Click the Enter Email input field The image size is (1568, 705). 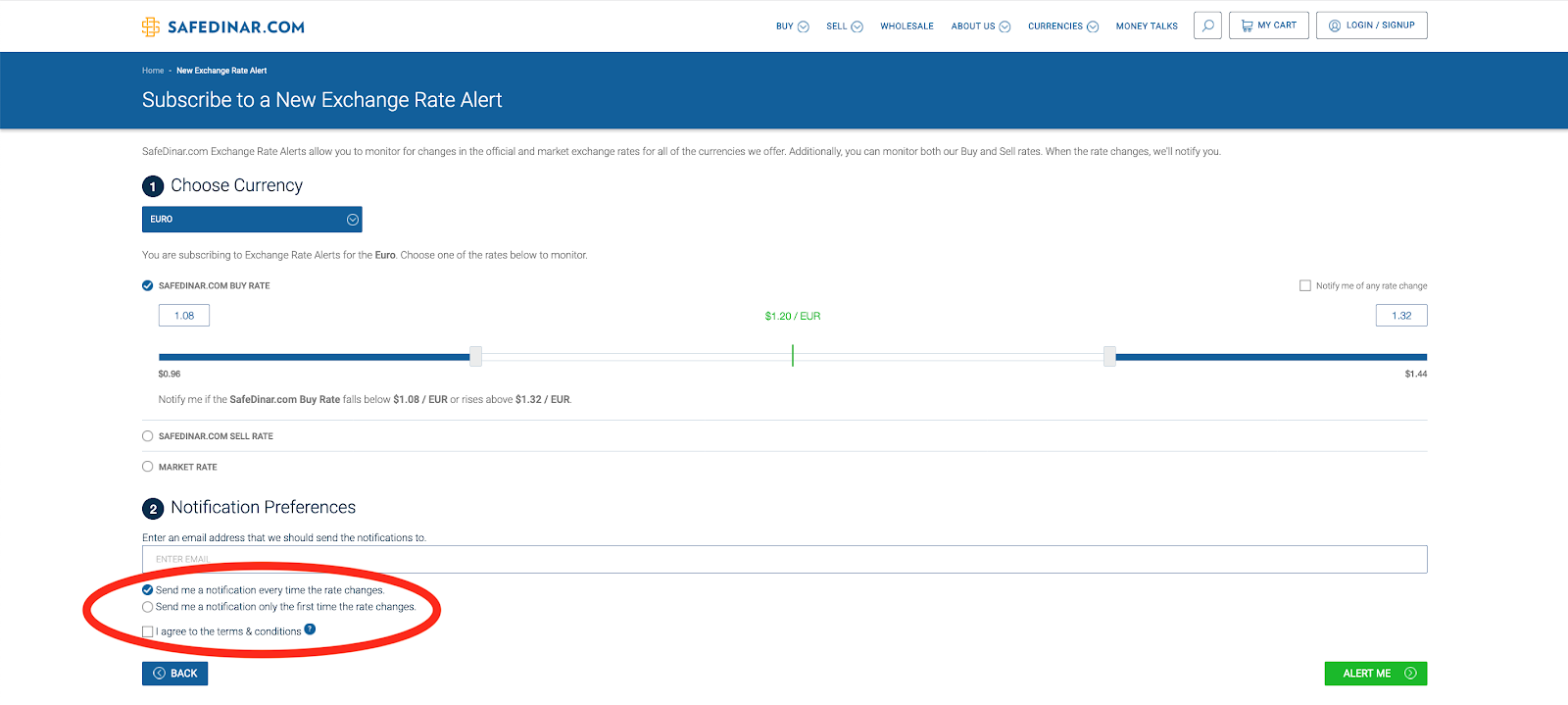pos(784,560)
